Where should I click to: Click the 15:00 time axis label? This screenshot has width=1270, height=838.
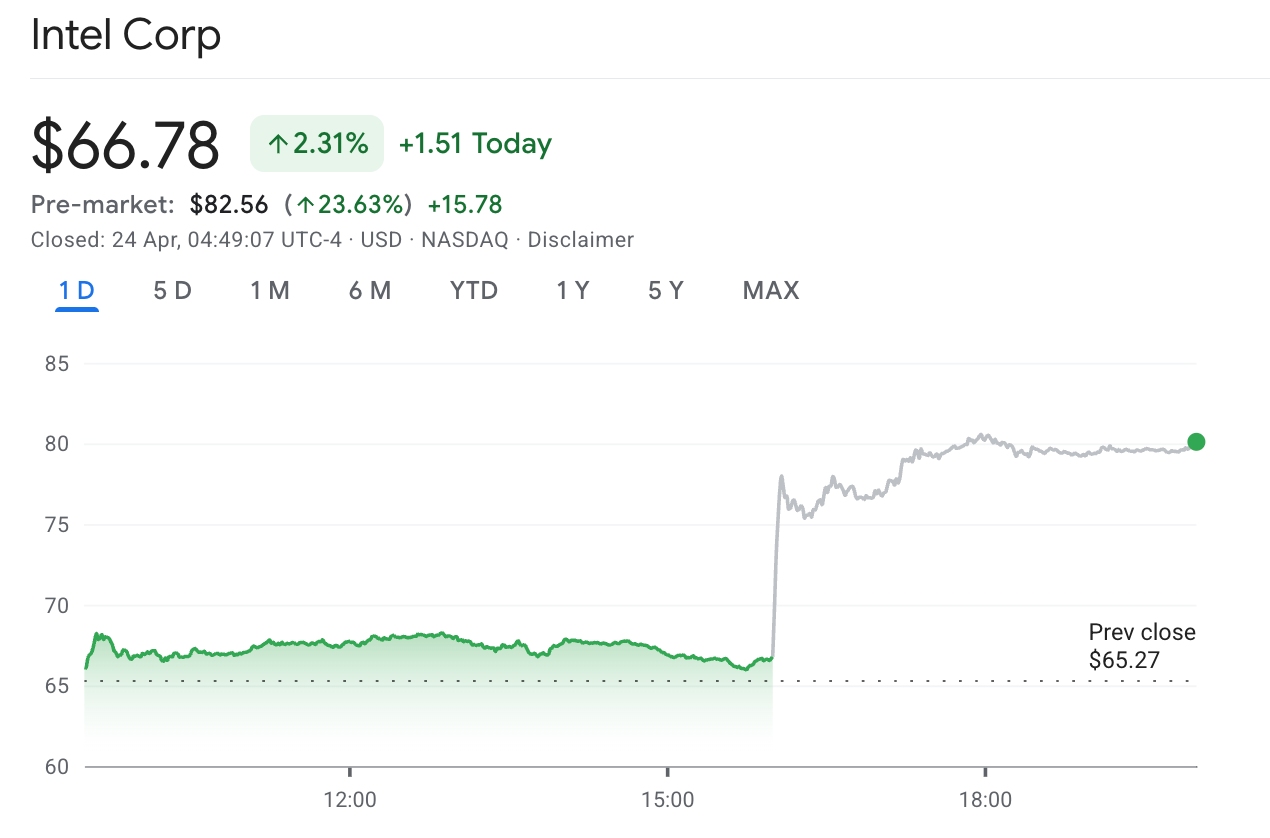coord(667,800)
